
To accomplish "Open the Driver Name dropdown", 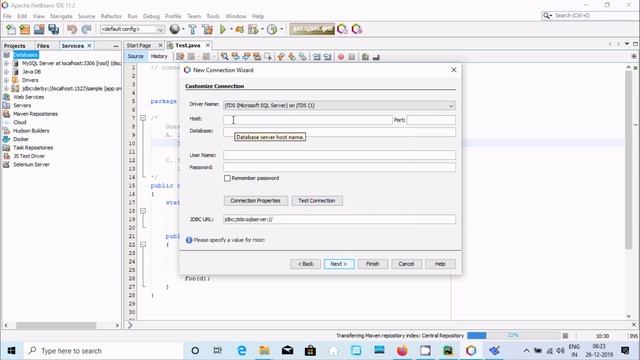I will coord(339,106).
